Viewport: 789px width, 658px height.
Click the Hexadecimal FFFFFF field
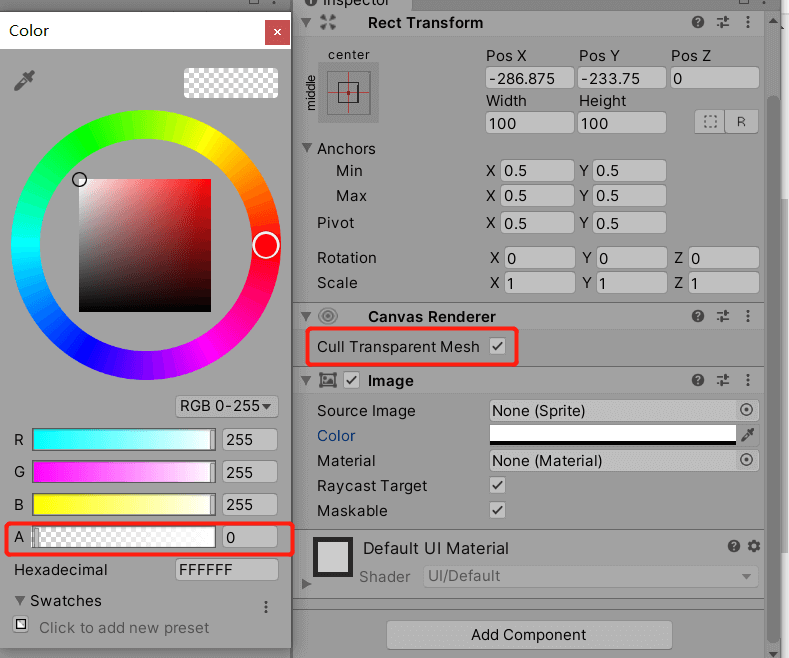(x=226, y=569)
